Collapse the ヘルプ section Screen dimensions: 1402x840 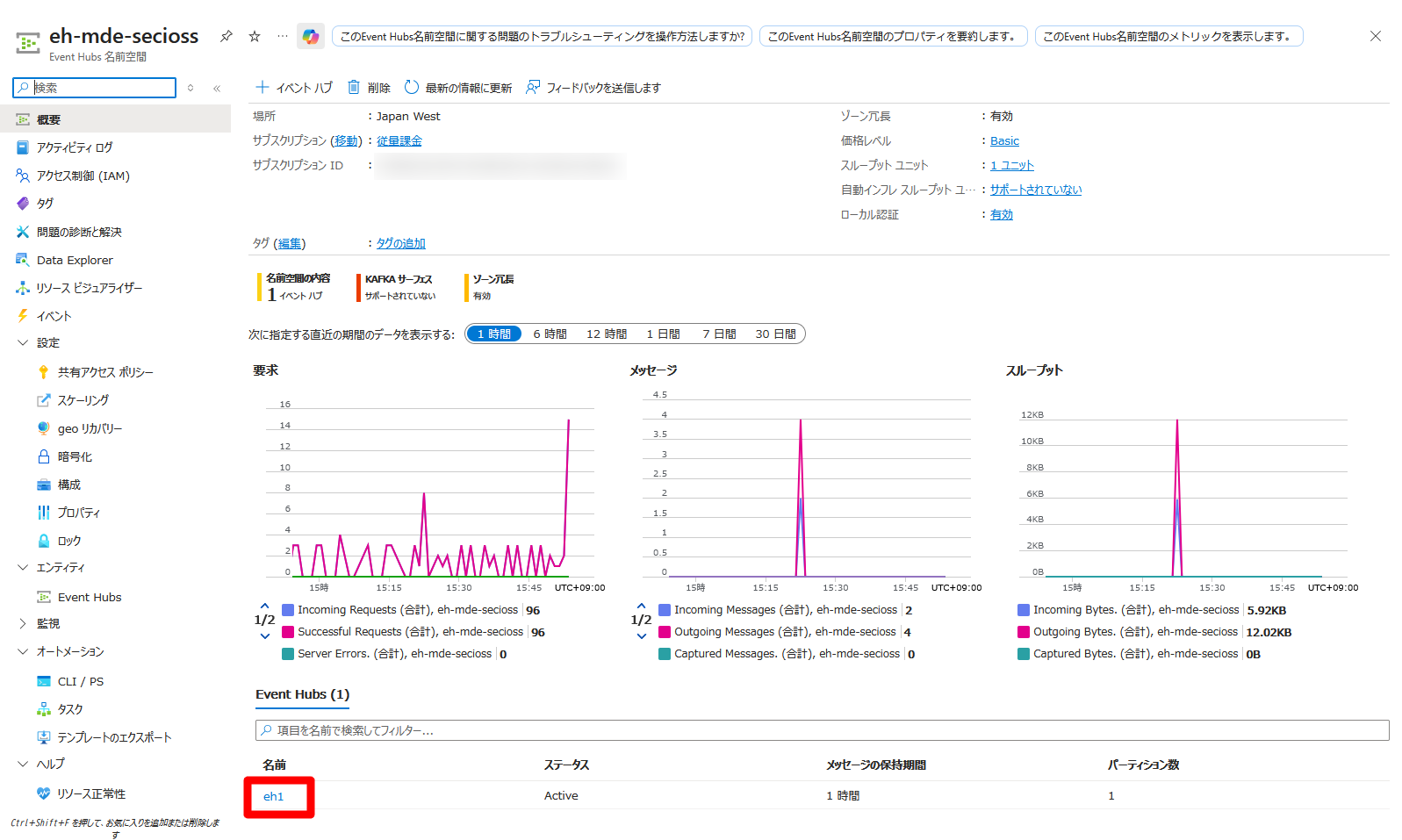coord(23,764)
